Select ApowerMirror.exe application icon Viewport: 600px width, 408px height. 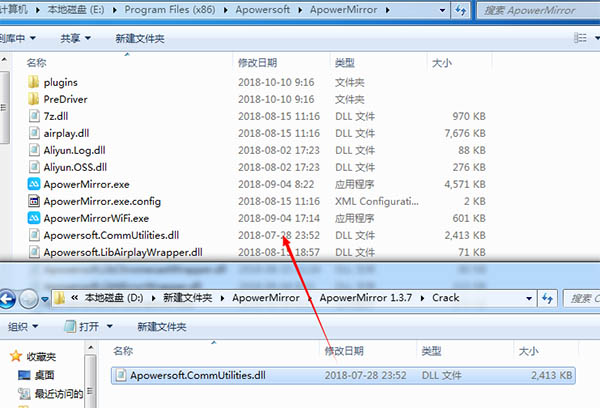(35, 184)
